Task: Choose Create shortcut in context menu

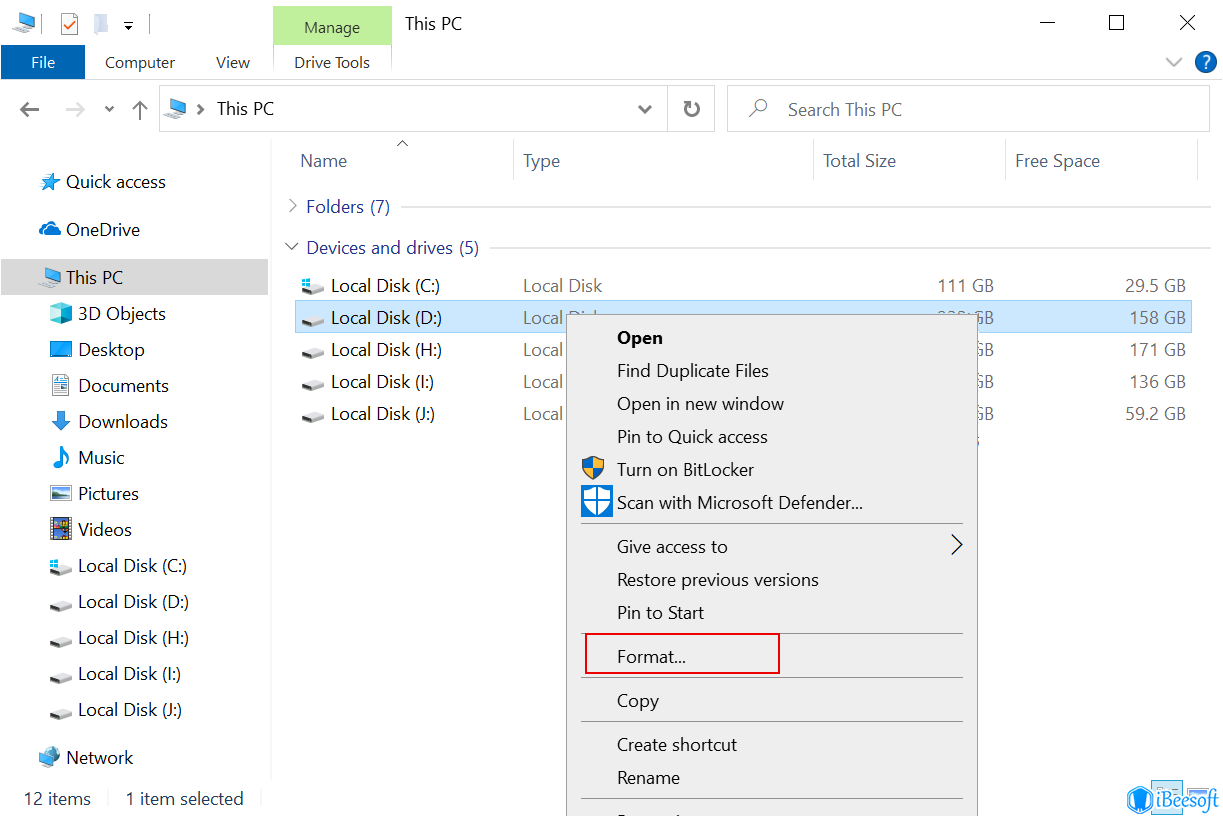Action: click(x=677, y=745)
